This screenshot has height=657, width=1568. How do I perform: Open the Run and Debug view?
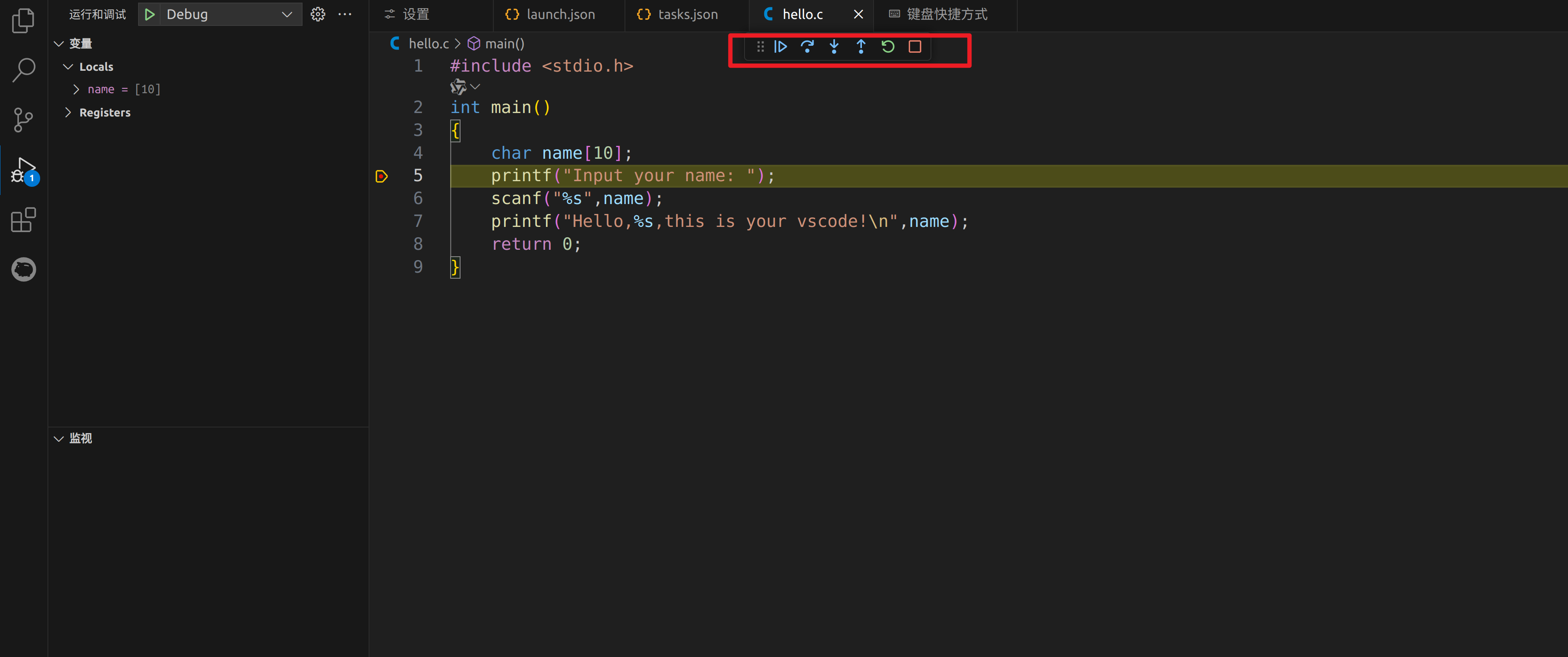(24, 170)
